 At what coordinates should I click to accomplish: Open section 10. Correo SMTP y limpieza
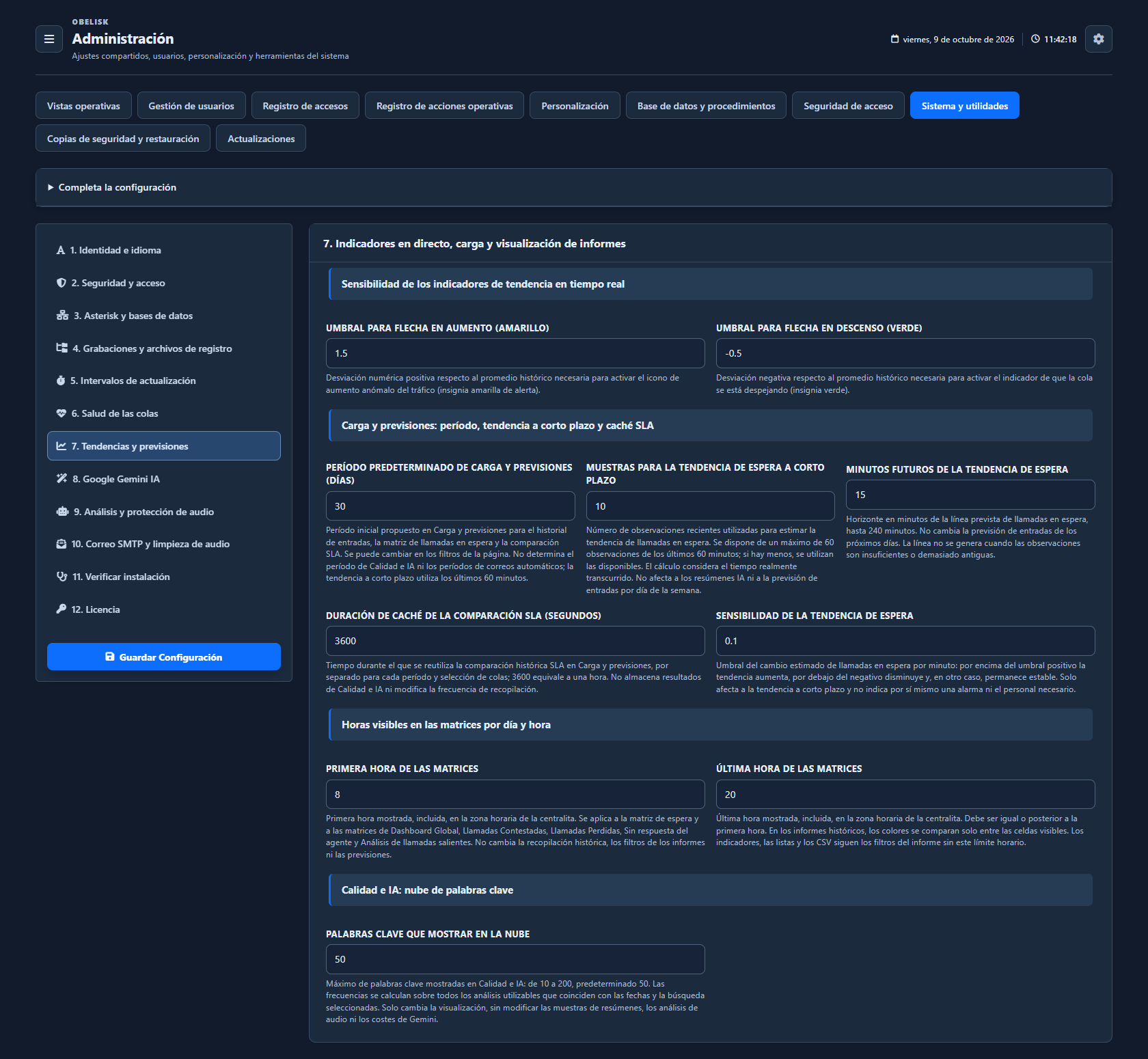[x=164, y=544]
